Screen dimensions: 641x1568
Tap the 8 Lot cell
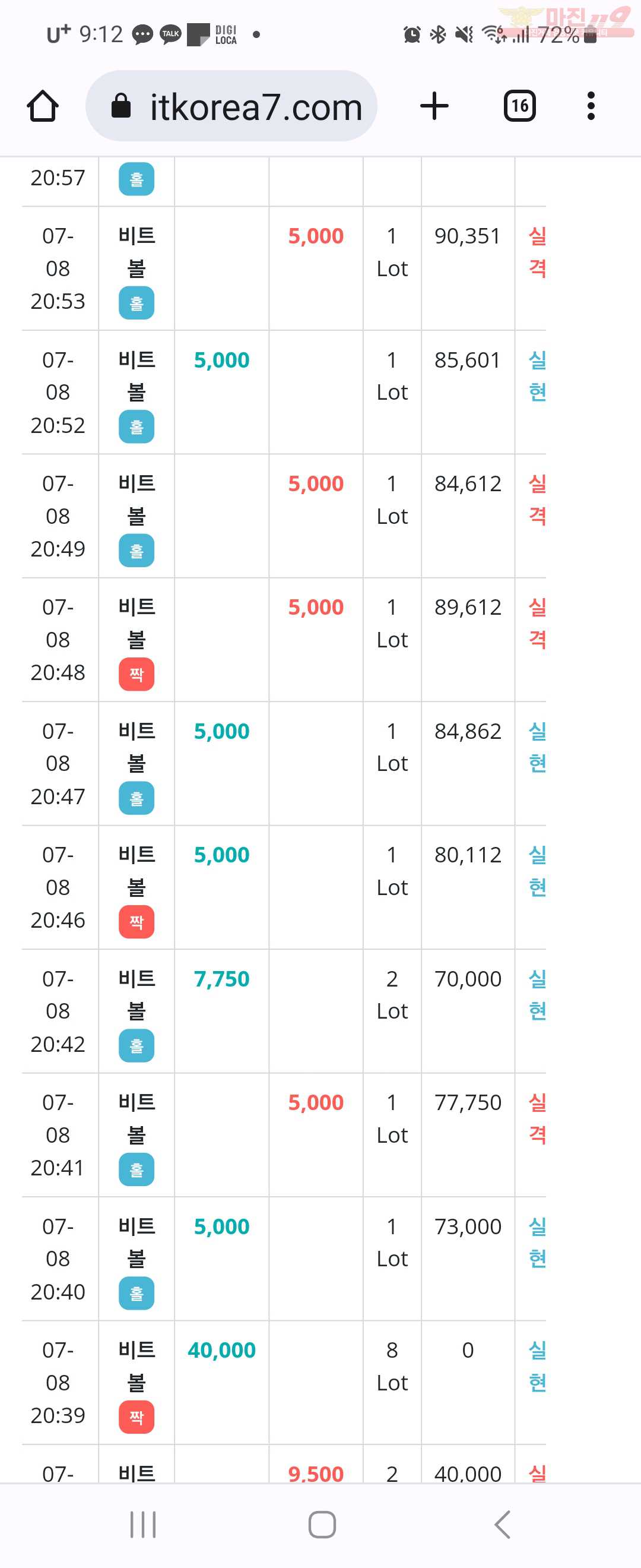(x=392, y=1367)
